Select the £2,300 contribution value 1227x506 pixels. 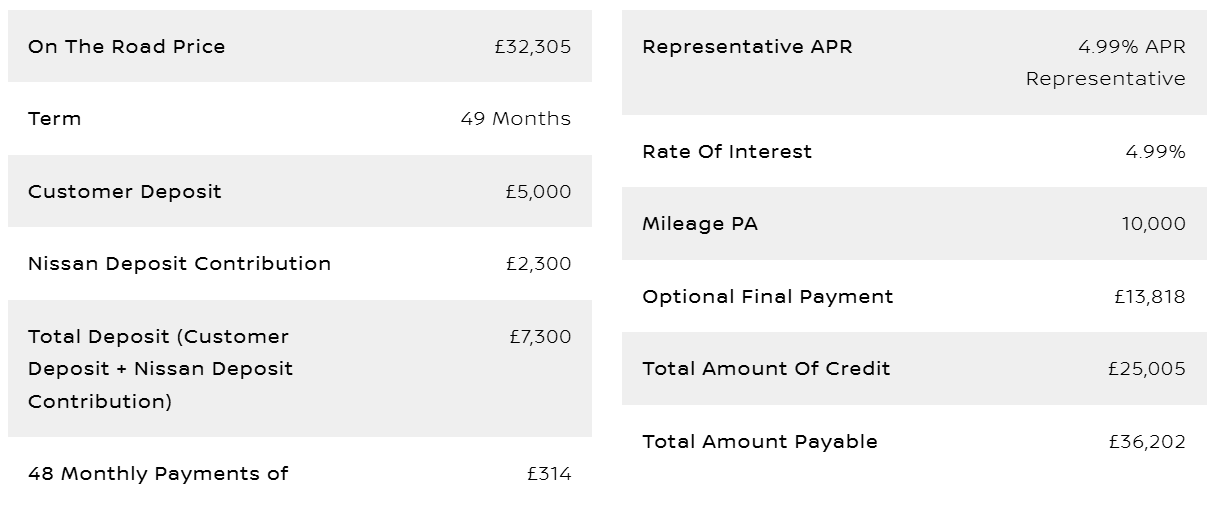click(x=539, y=263)
